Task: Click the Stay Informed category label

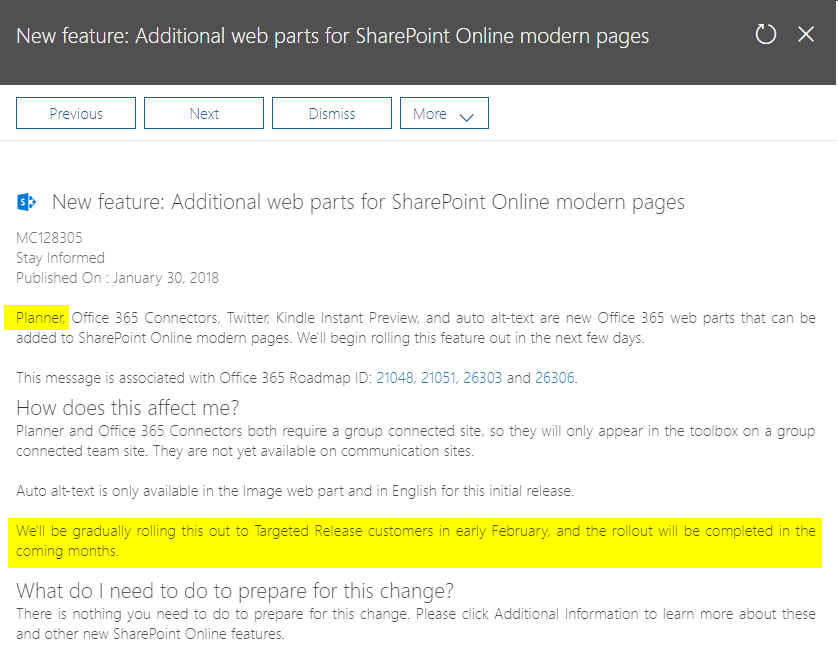Action: tap(60, 258)
